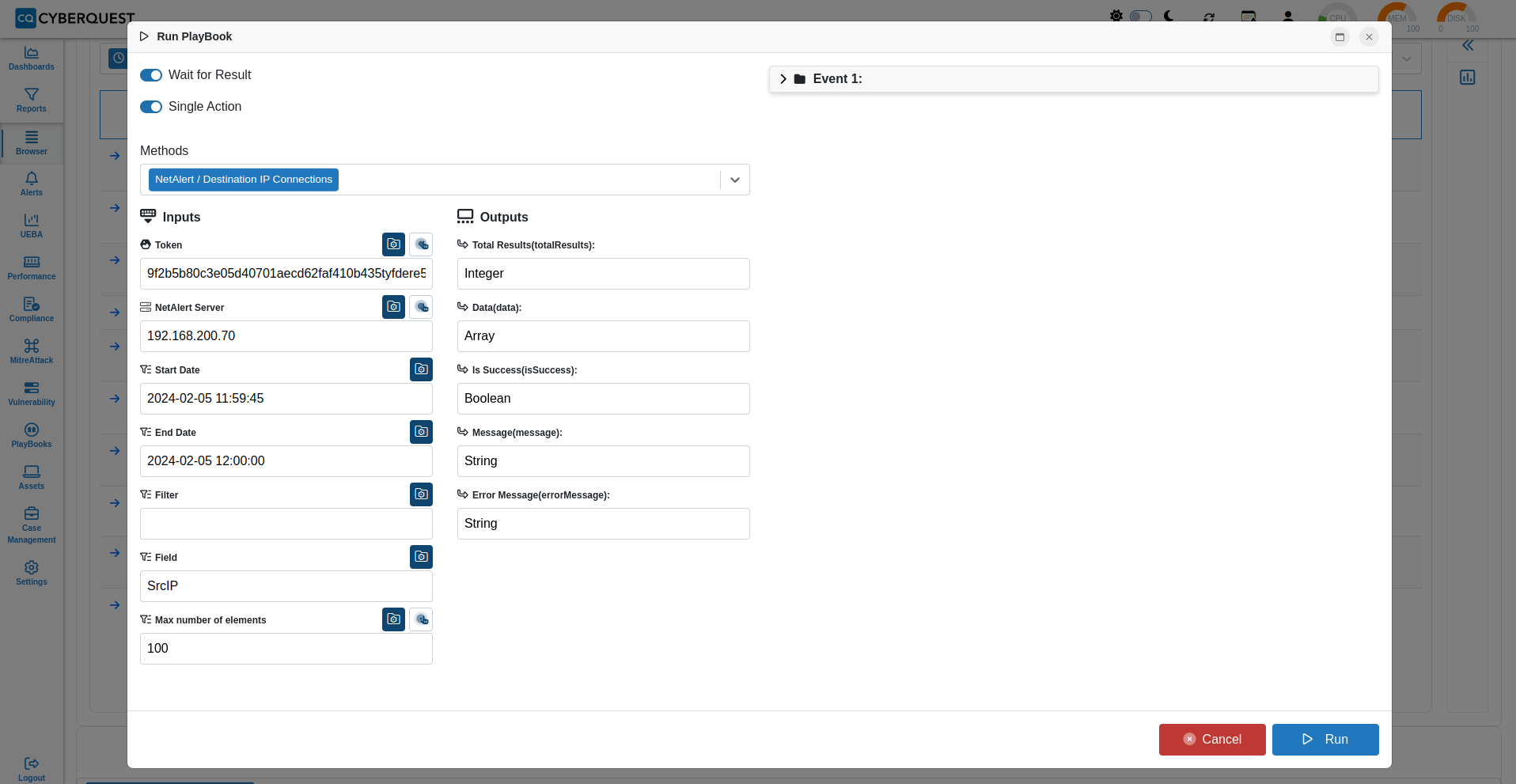The height and width of the screenshot is (784, 1516).
Task: Open MitreAttack in the sidebar
Action: click(x=32, y=352)
